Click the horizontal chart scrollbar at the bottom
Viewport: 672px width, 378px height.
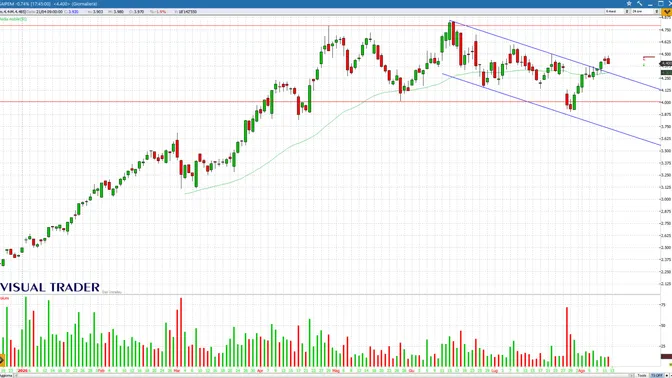point(324,375)
